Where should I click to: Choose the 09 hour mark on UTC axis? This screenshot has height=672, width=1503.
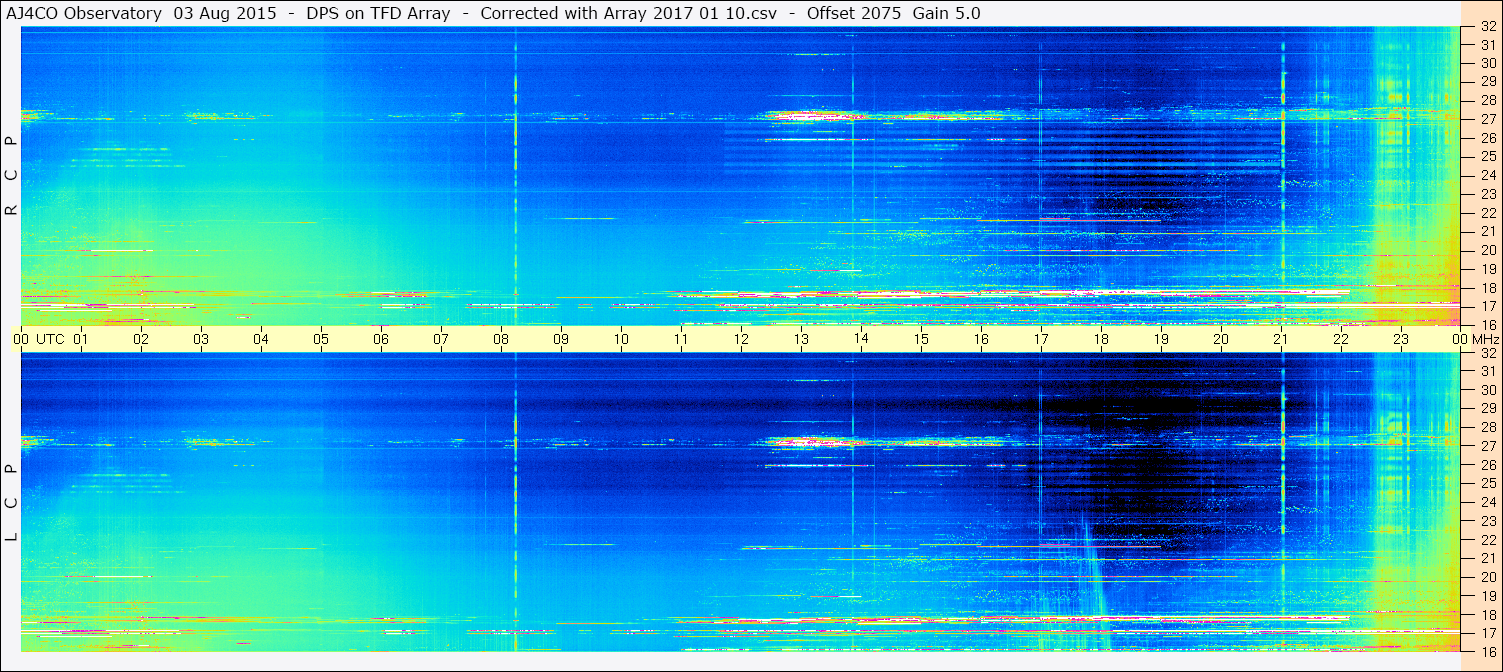coord(561,339)
